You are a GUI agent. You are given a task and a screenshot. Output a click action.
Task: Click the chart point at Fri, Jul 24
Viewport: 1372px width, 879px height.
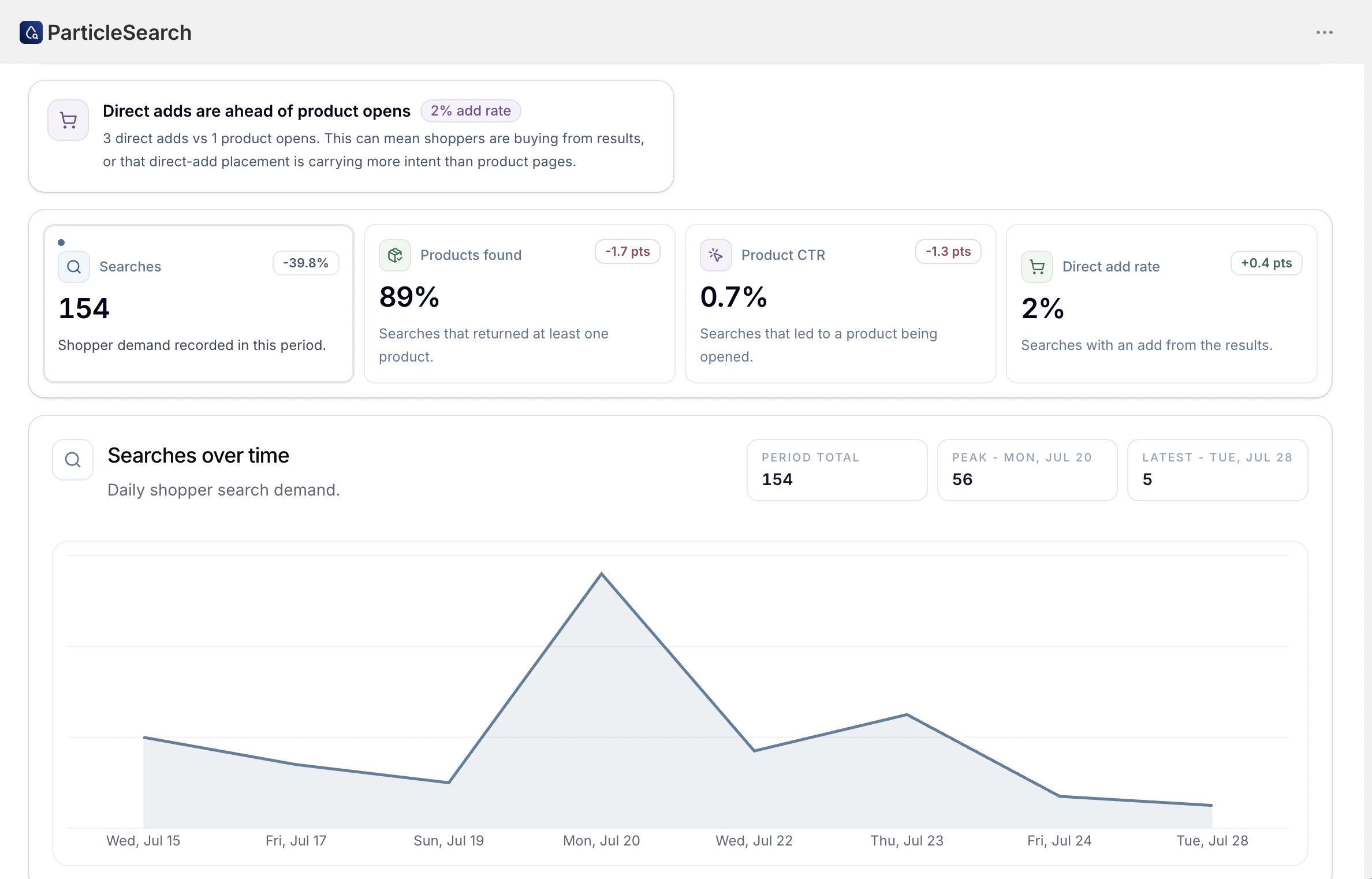[x=1060, y=796]
